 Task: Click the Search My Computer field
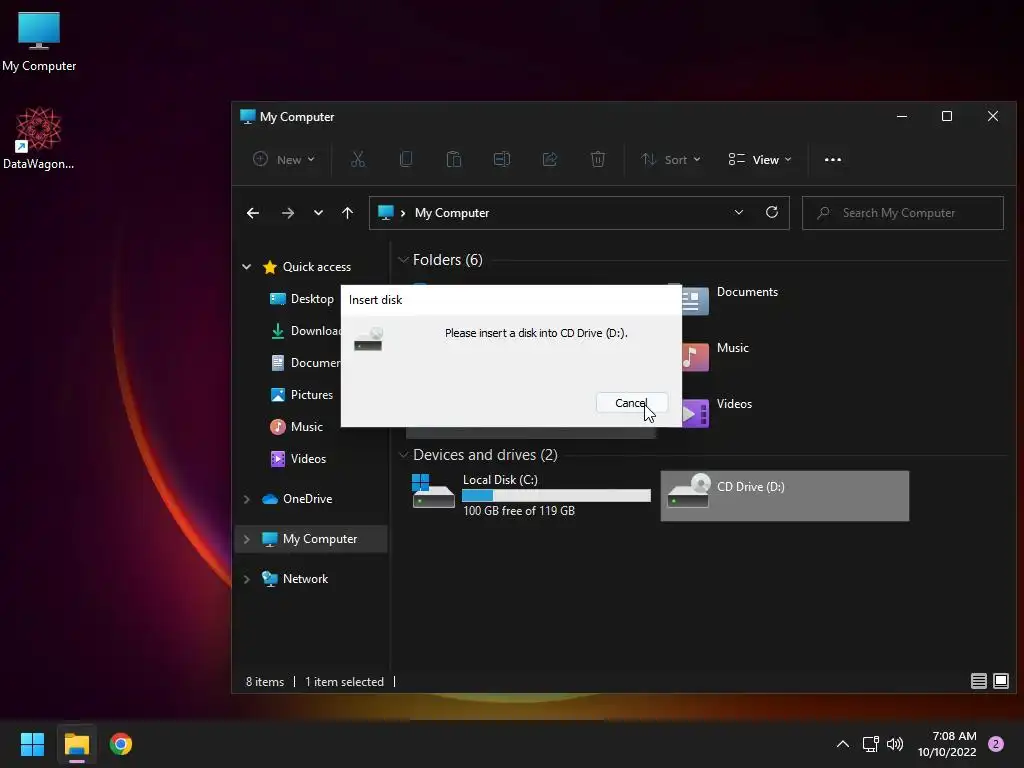coord(903,213)
